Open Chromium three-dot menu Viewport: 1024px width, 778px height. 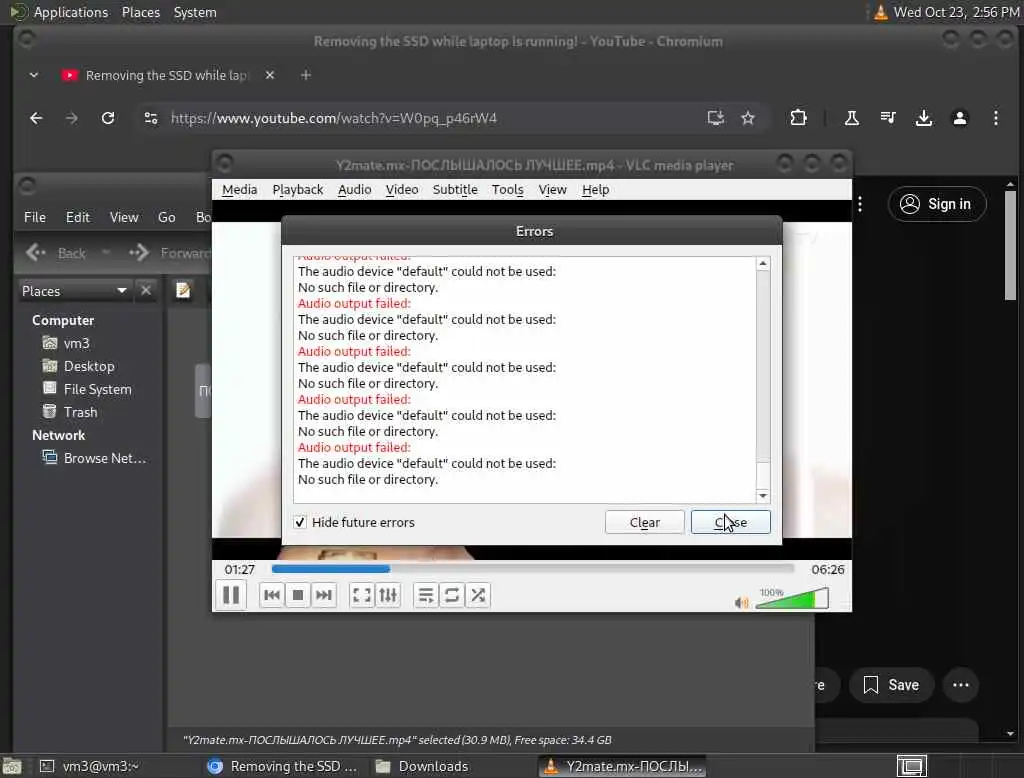(x=995, y=118)
